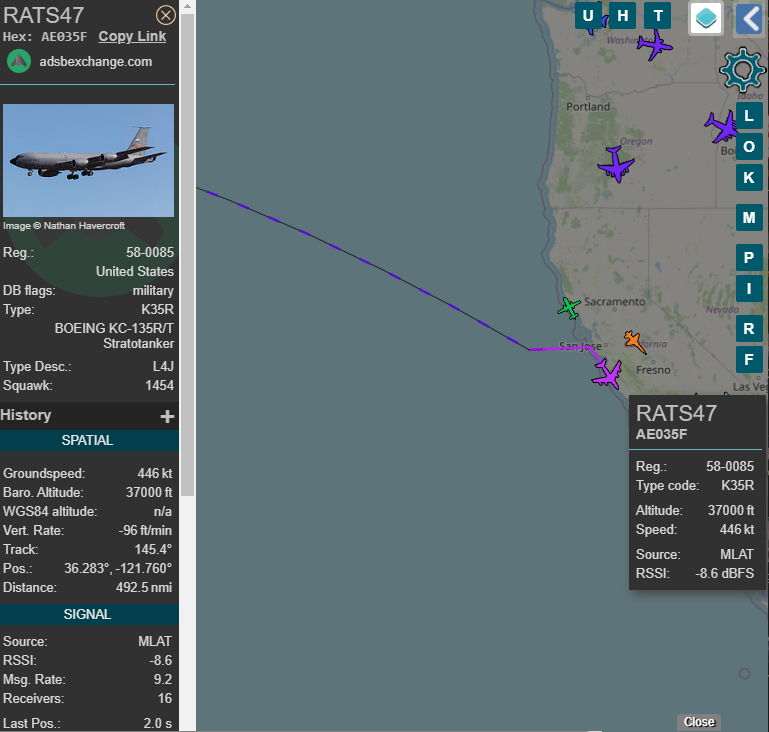Viewport: 769px width, 732px height.
Task: Click the Source MLAT row in popup
Action: coord(695,555)
